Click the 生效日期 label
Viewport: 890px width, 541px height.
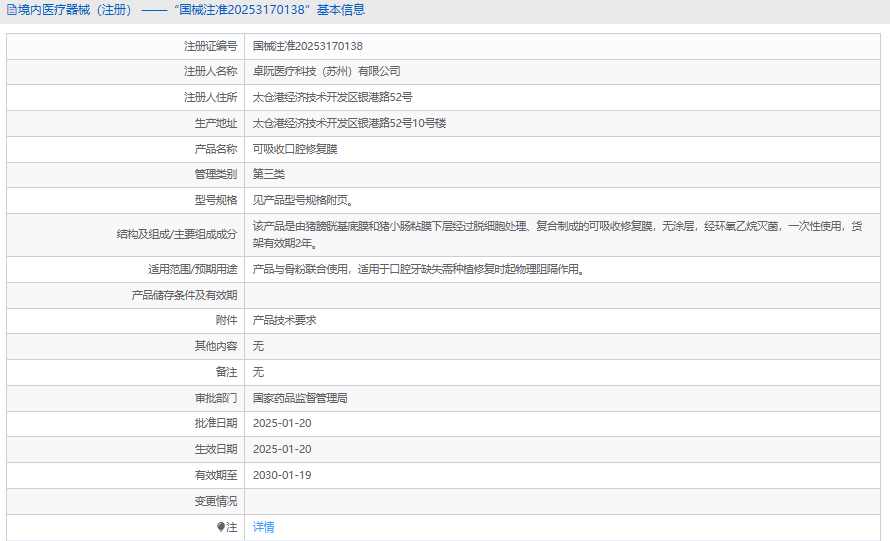pyautogui.click(x=216, y=450)
